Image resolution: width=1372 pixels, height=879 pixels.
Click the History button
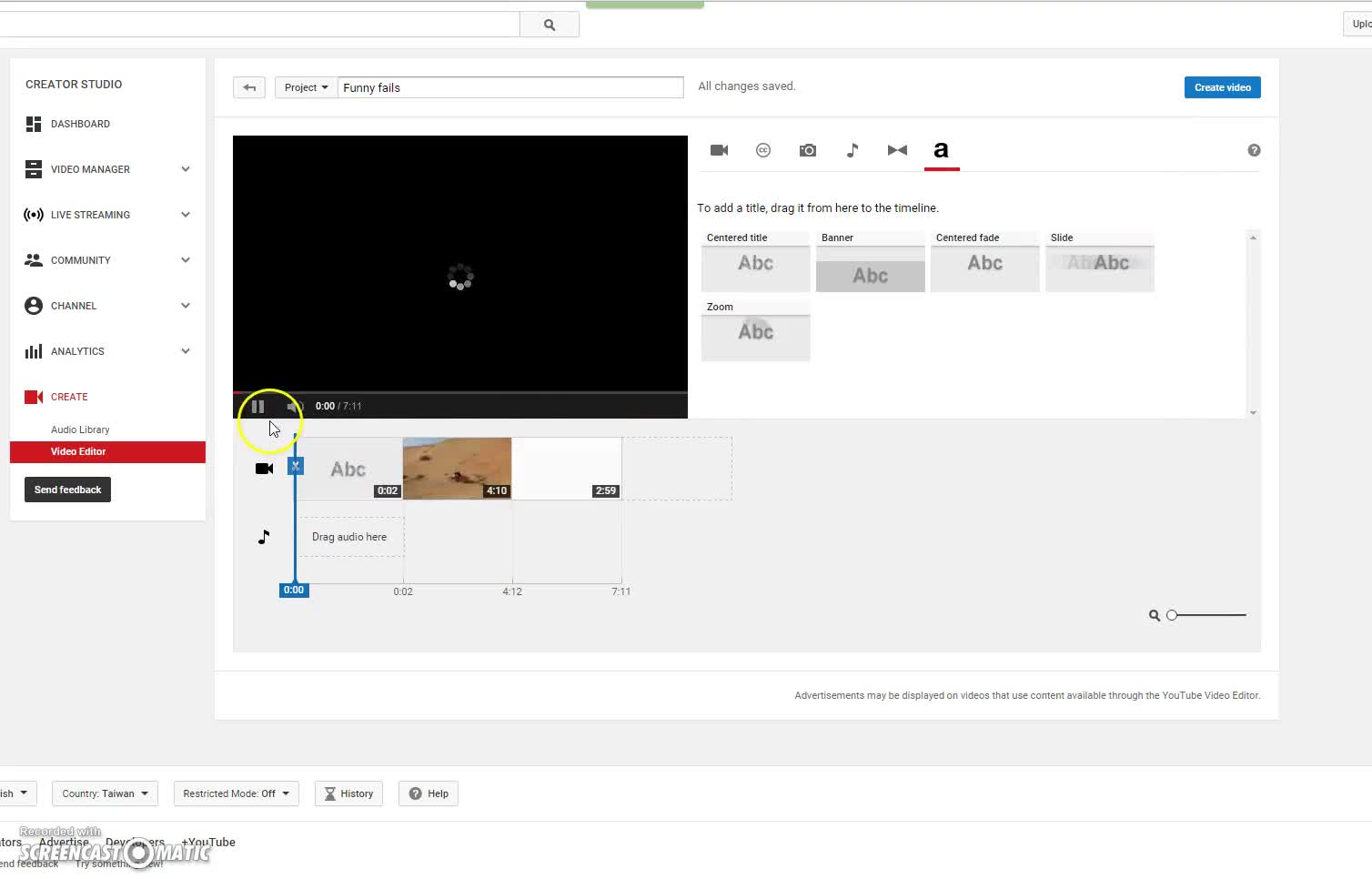(348, 793)
